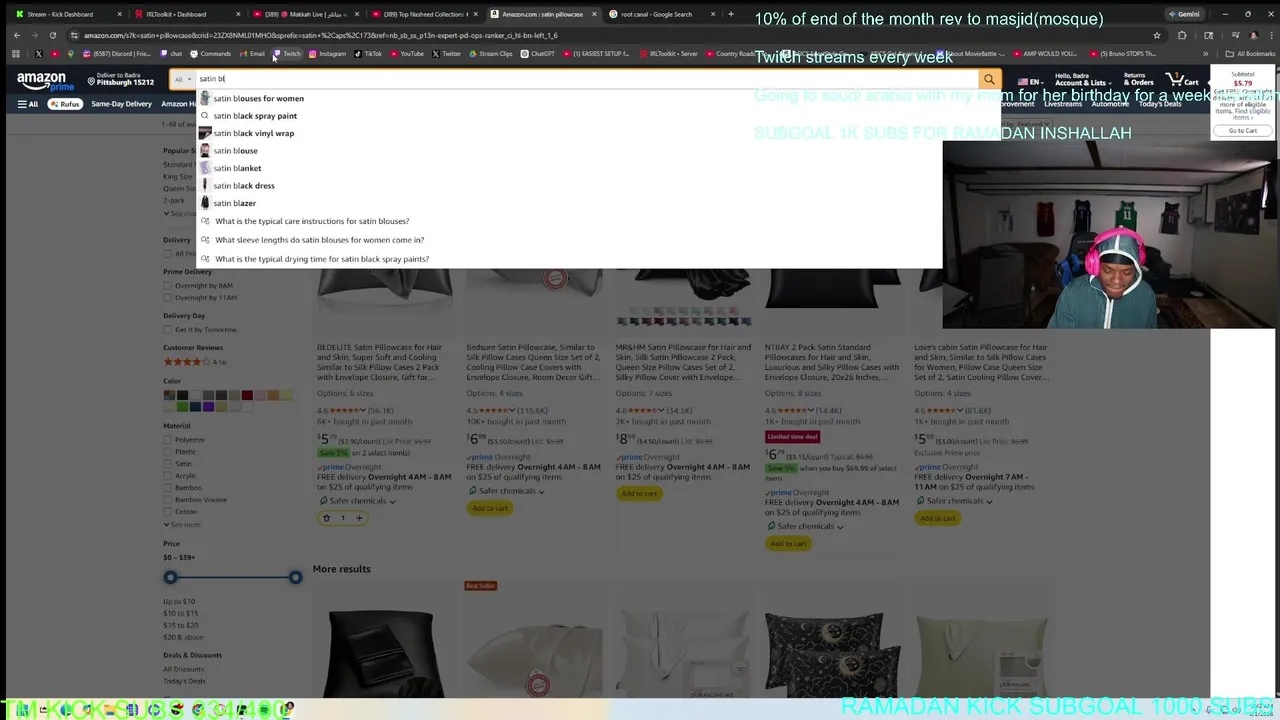
Task: Check the Satin material checkbox
Action: (x=168, y=464)
